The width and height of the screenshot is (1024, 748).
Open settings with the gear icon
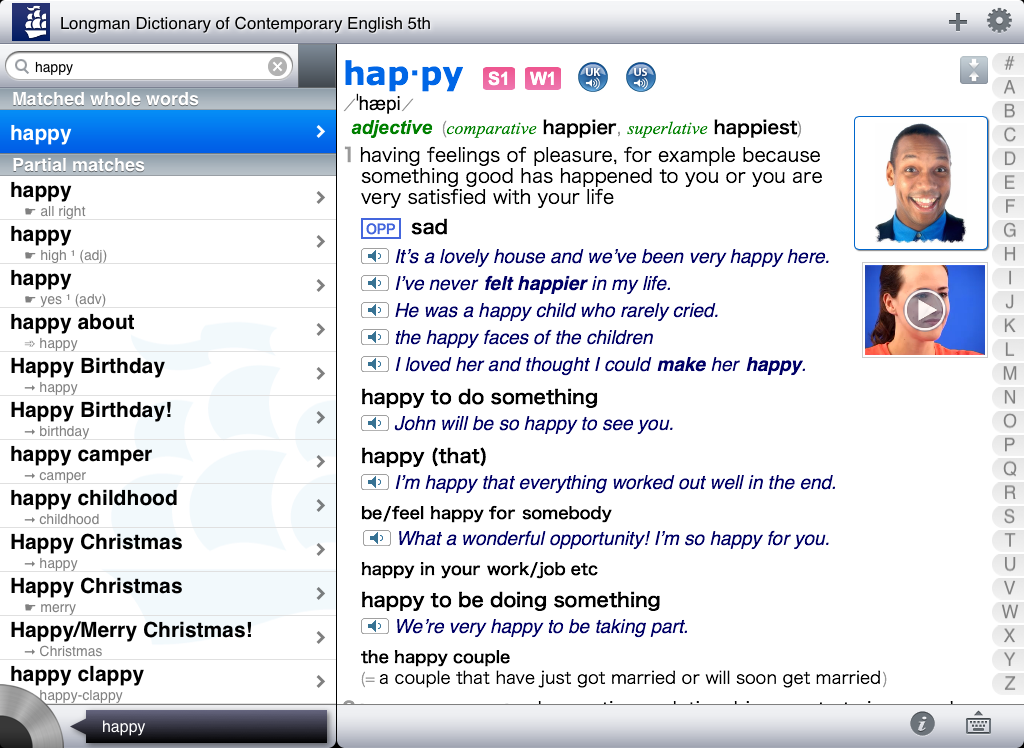(999, 21)
